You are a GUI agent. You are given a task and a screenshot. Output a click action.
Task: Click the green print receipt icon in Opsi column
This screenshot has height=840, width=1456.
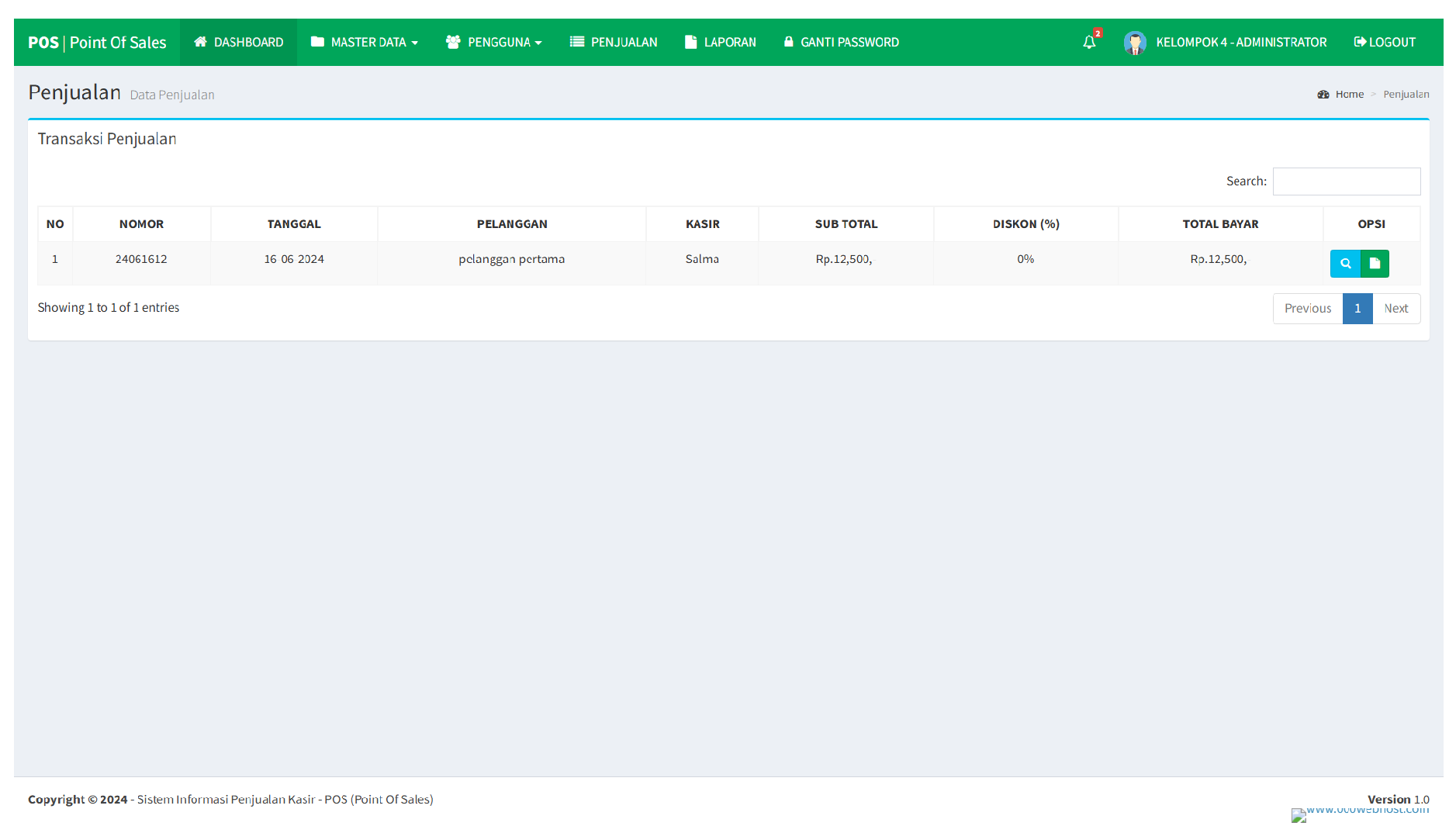pyautogui.click(x=1375, y=264)
